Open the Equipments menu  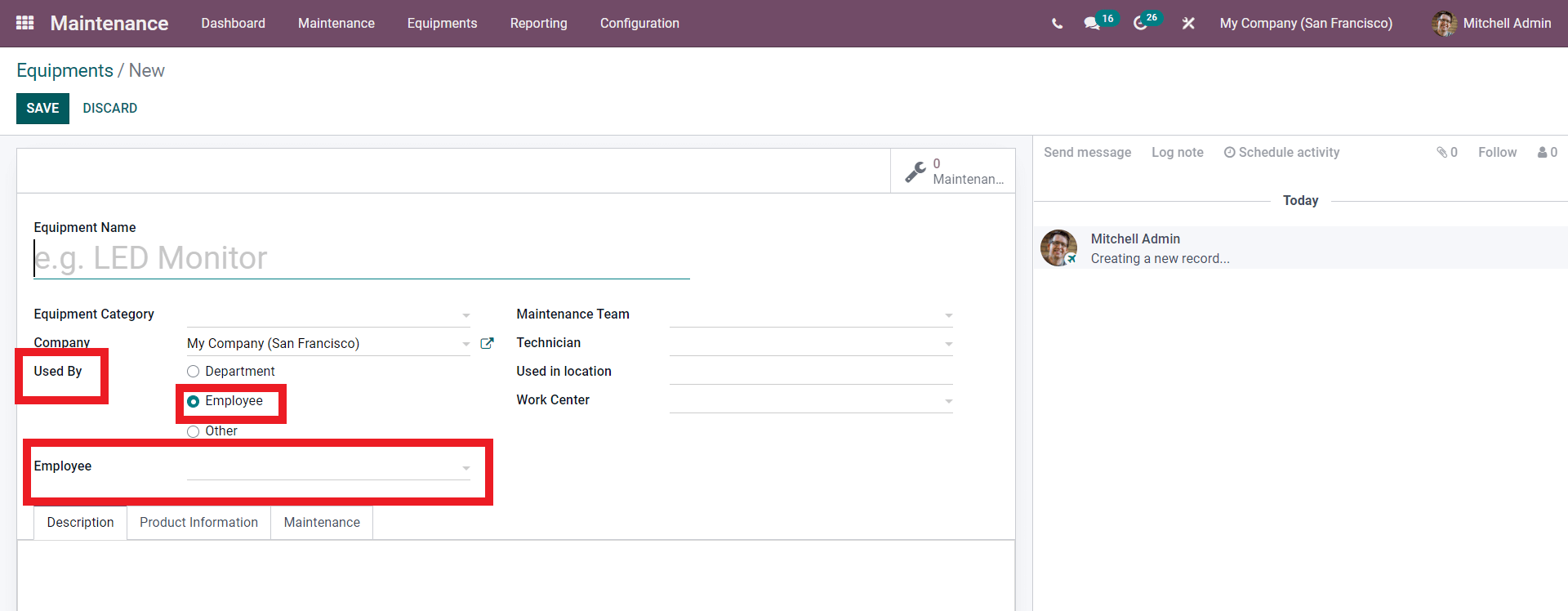point(442,24)
